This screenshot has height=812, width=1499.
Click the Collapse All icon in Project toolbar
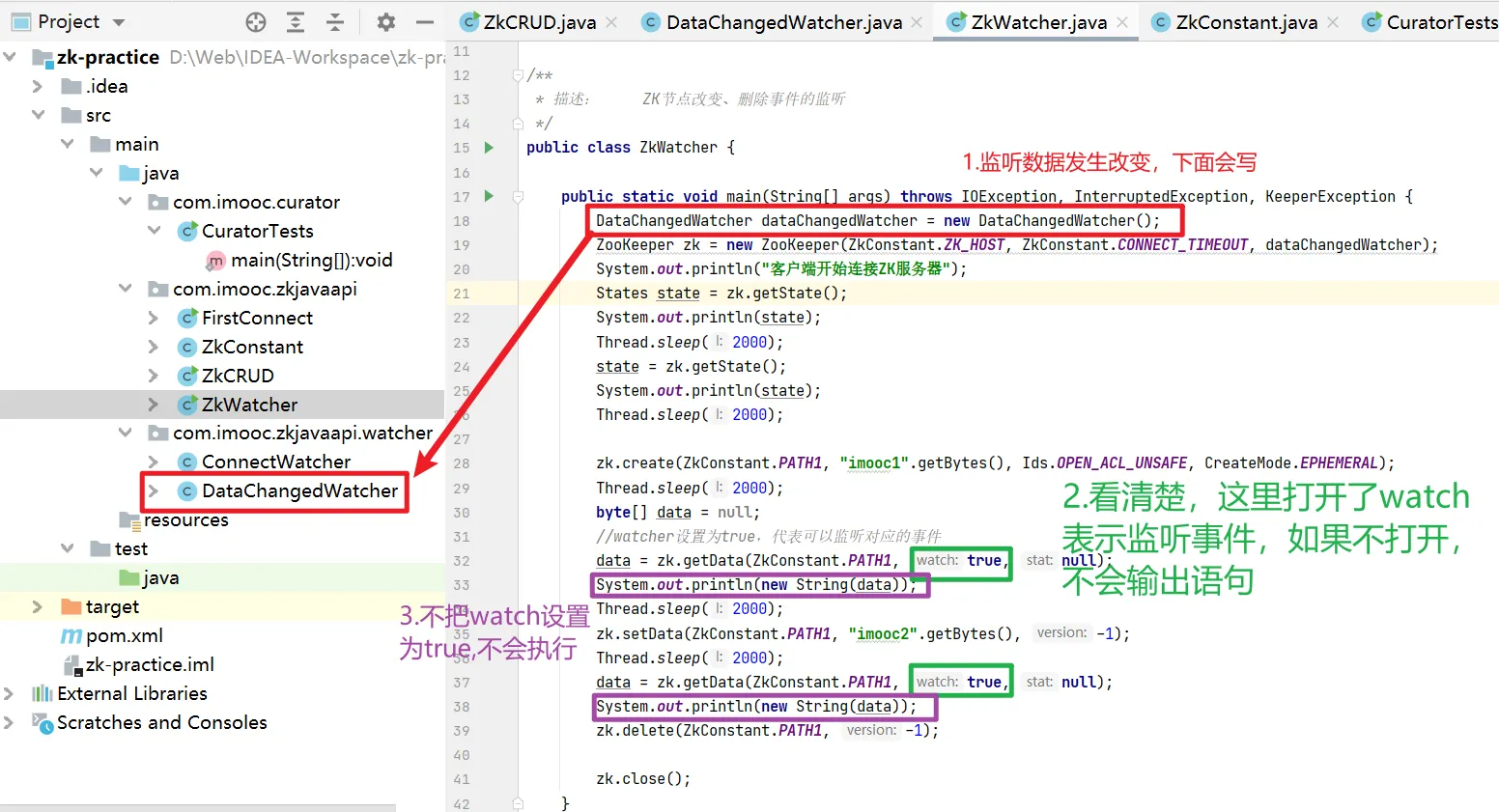point(334,22)
